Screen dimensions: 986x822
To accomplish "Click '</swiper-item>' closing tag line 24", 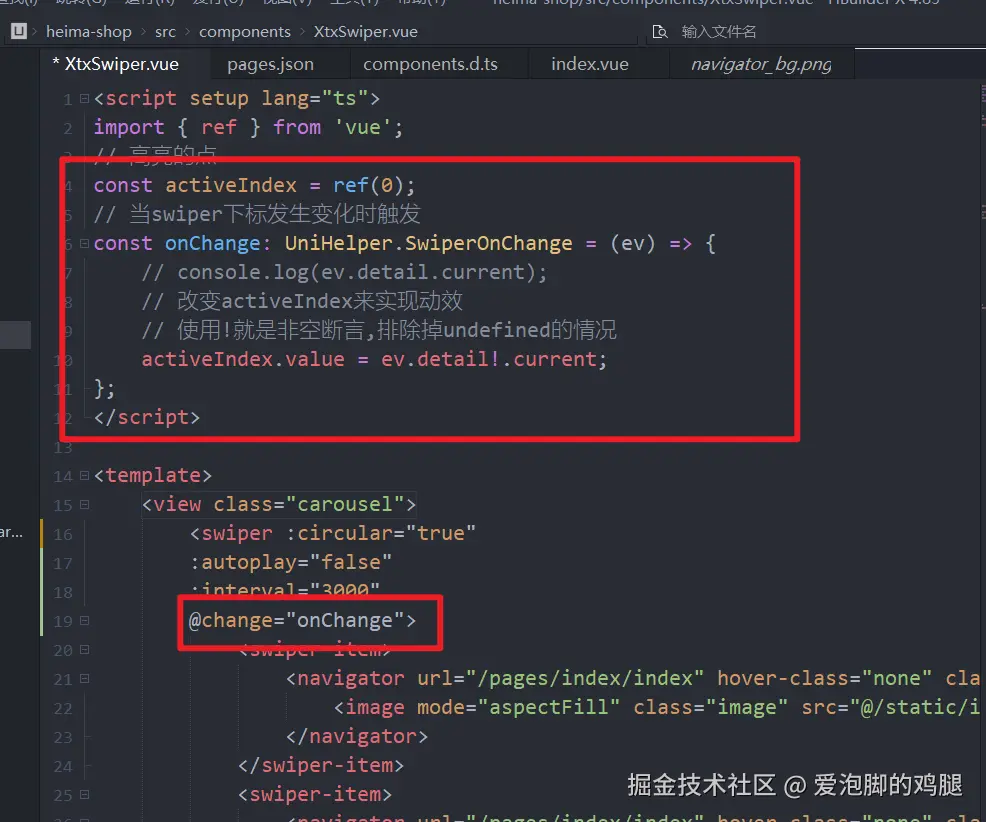I will click(321, 765).
